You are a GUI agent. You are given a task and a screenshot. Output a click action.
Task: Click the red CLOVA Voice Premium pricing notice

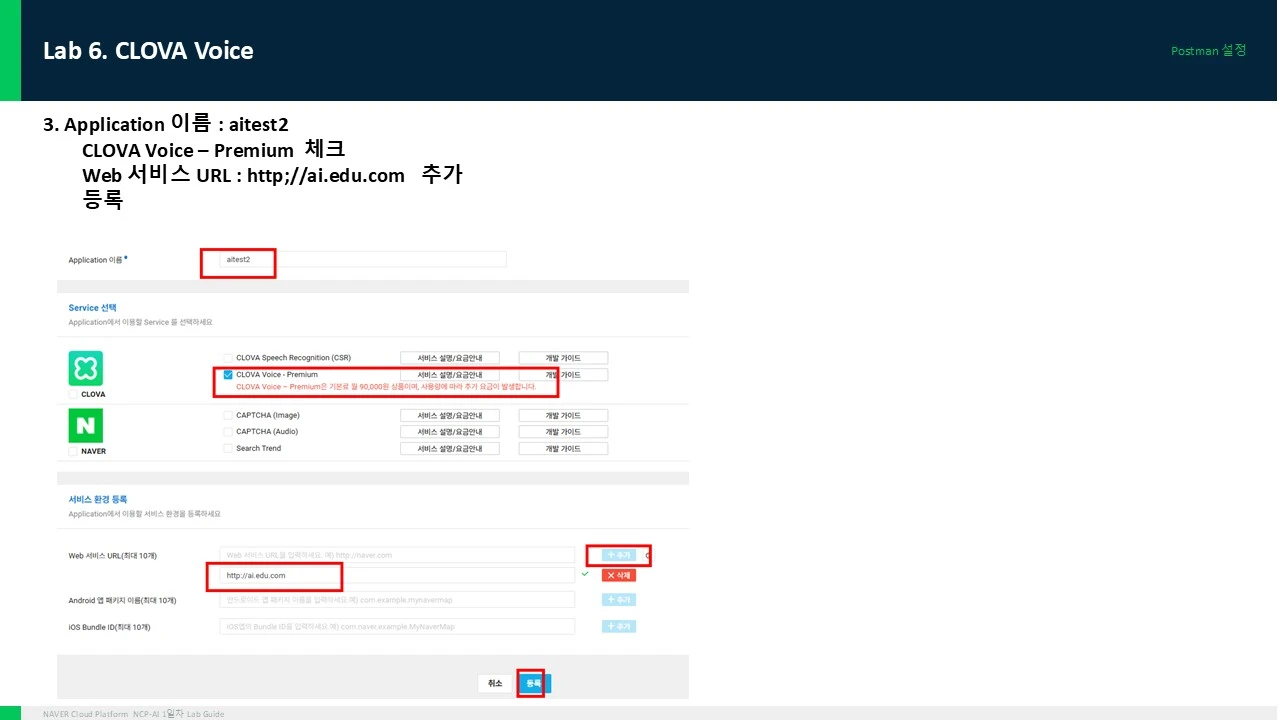point(386,387)
